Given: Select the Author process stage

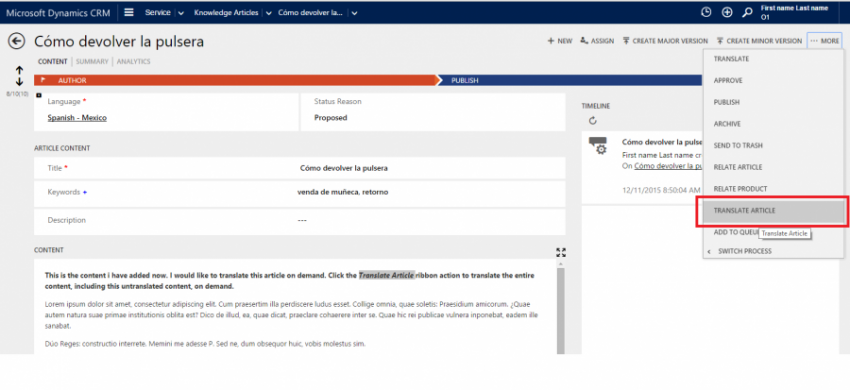Looking at the screenshot, I should [x=236, y=80].
